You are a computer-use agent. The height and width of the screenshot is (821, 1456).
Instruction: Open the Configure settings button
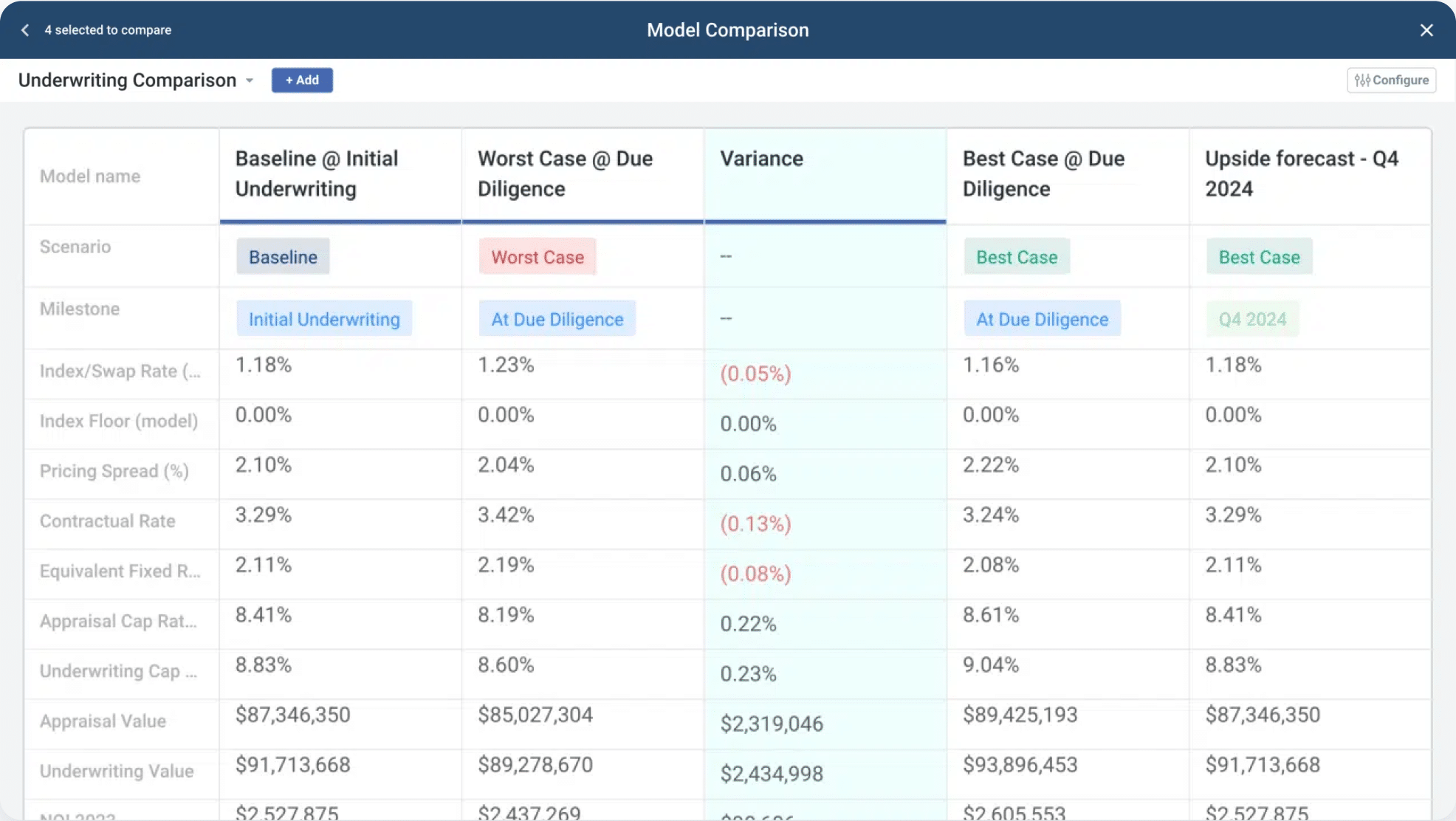click(1392, 80)
